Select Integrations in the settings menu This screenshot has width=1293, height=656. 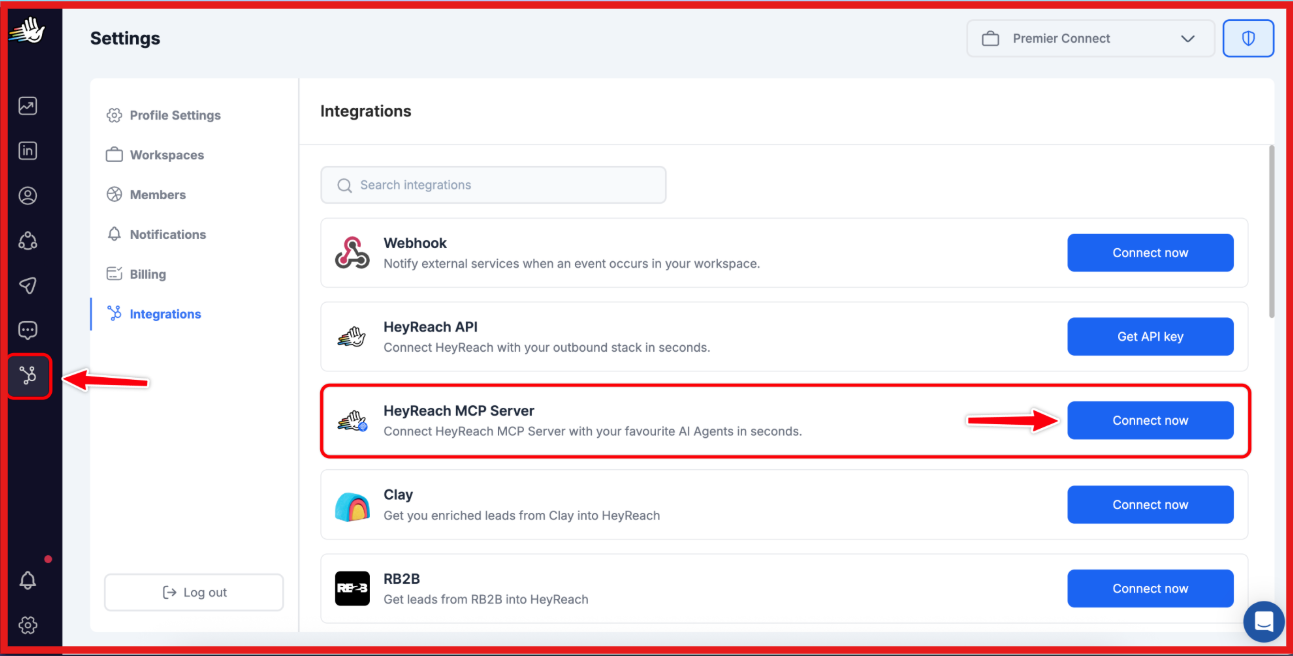click(x=154, y=314)
